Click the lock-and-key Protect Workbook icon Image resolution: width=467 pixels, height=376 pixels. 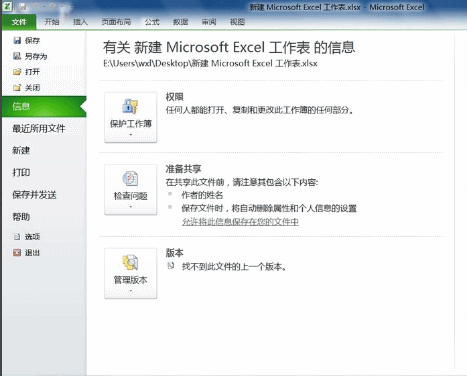(130, 106)
